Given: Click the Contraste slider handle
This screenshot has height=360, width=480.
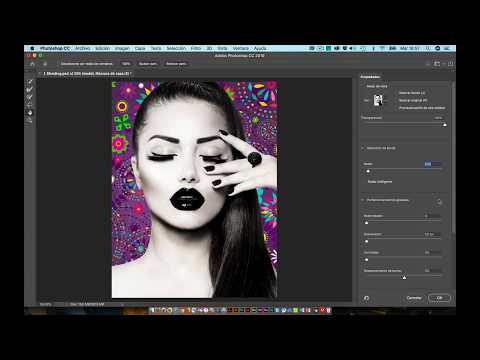Looking at the screenshot, I should point(367,259).
